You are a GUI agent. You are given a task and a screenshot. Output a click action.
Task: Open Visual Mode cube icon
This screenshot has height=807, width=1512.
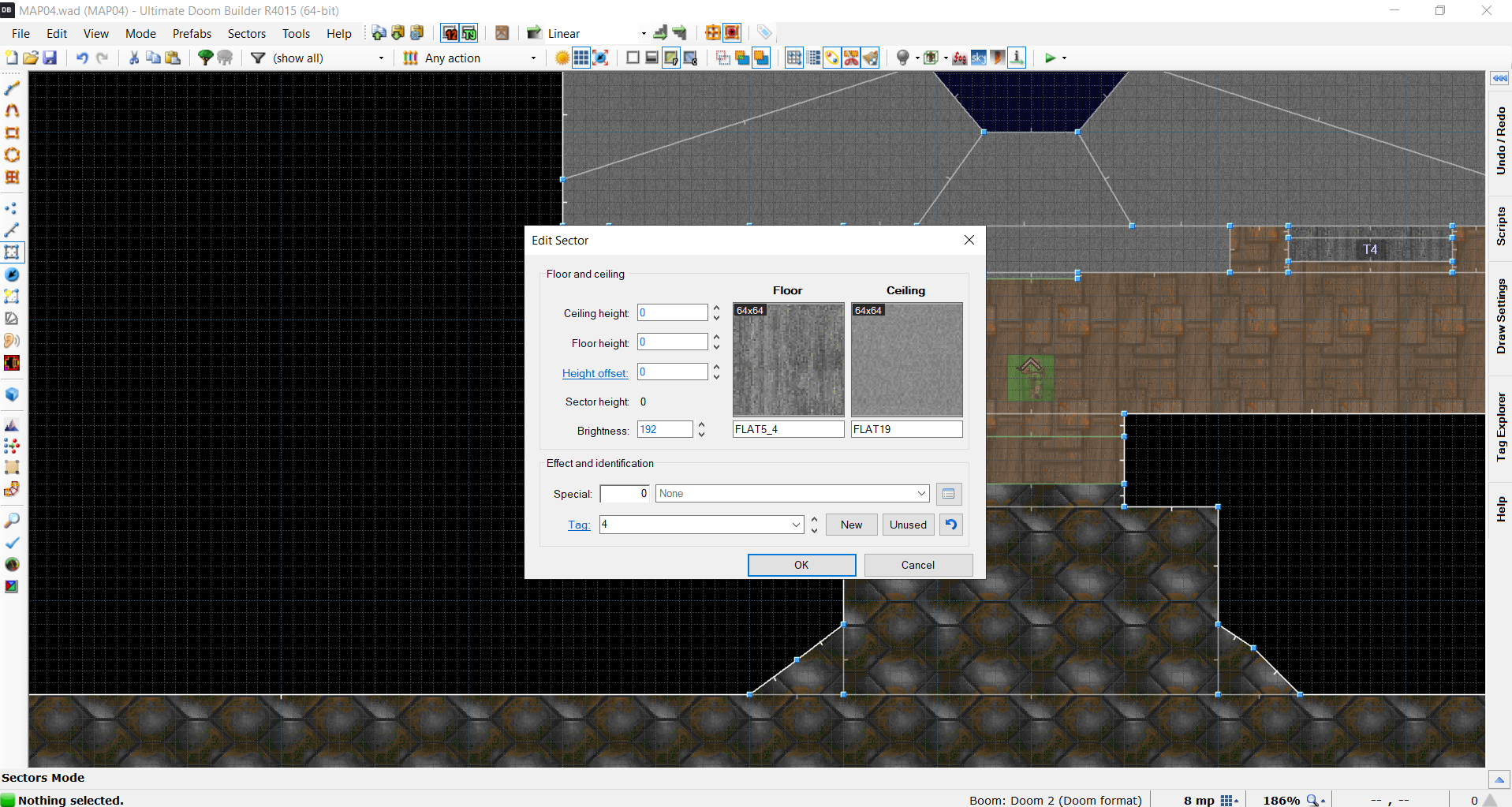click(12, 394)
